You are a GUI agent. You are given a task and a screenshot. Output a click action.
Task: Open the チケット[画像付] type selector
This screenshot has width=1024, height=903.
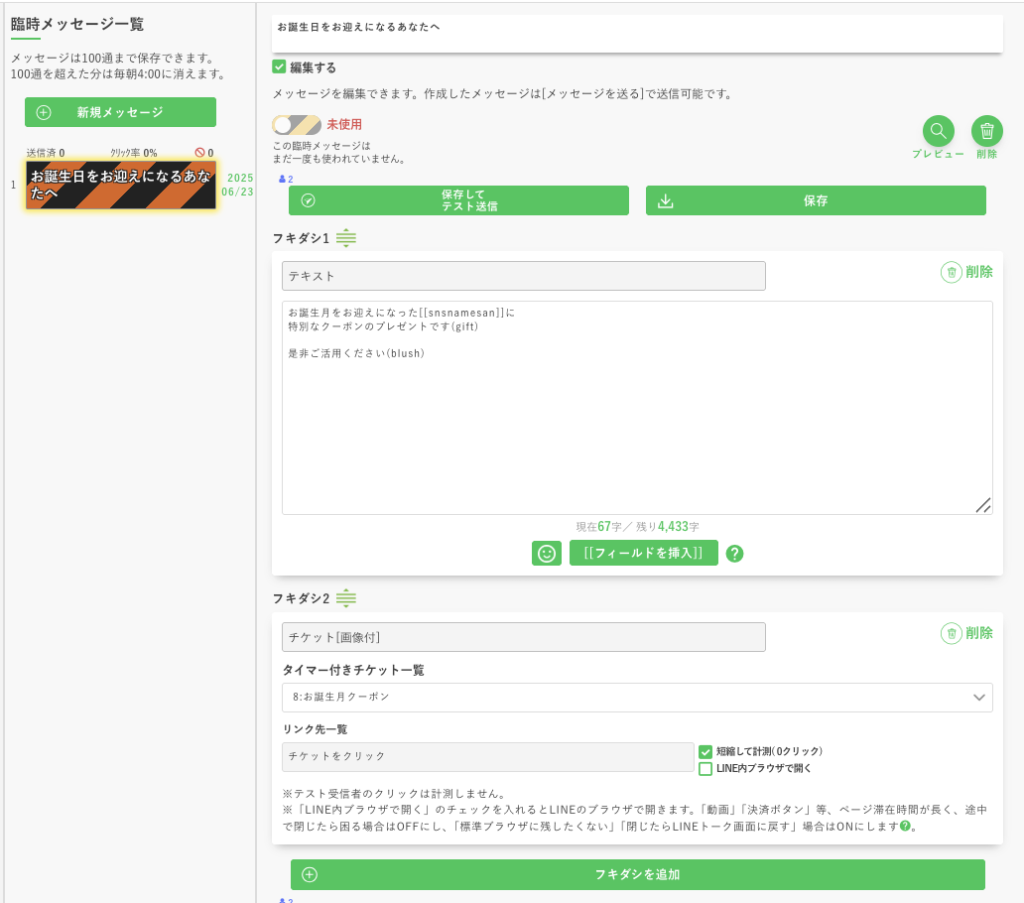[524, 637]
